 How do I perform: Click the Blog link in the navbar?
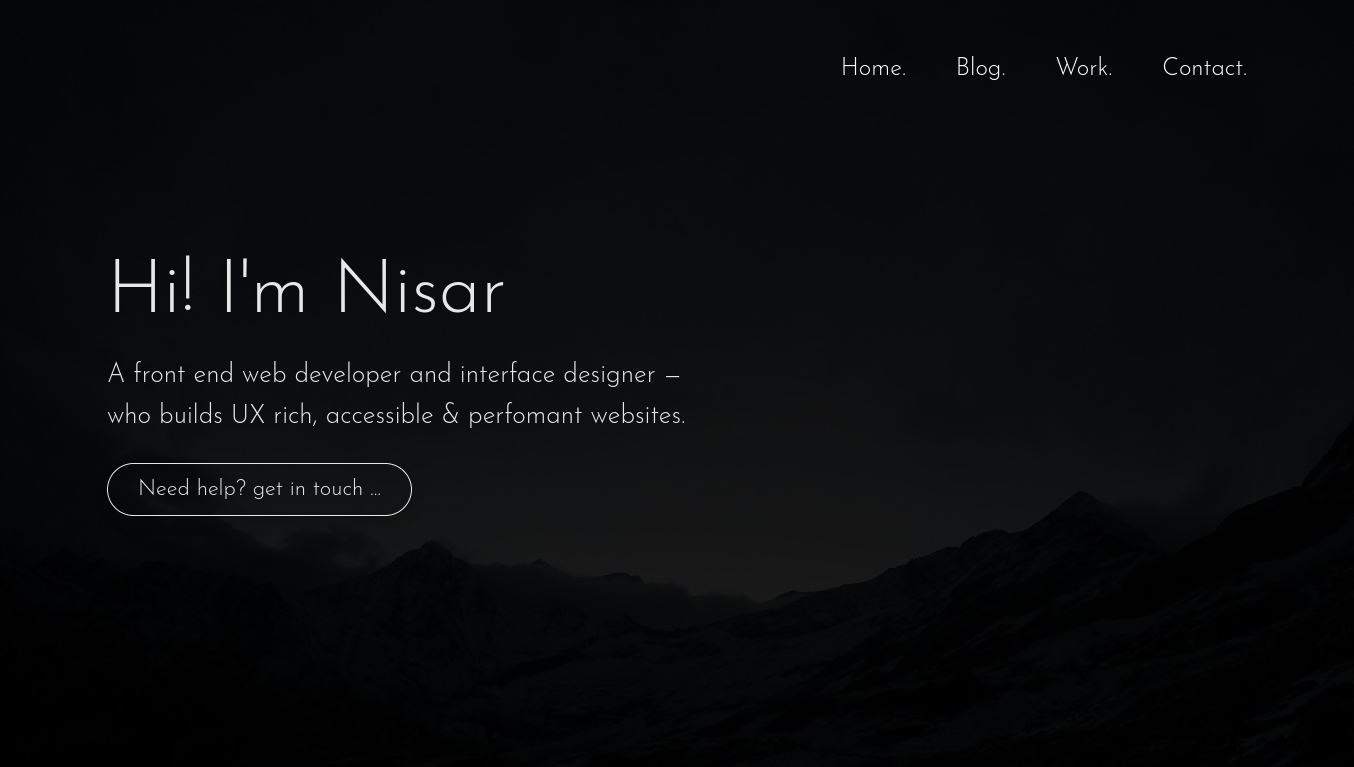(980, 68)
